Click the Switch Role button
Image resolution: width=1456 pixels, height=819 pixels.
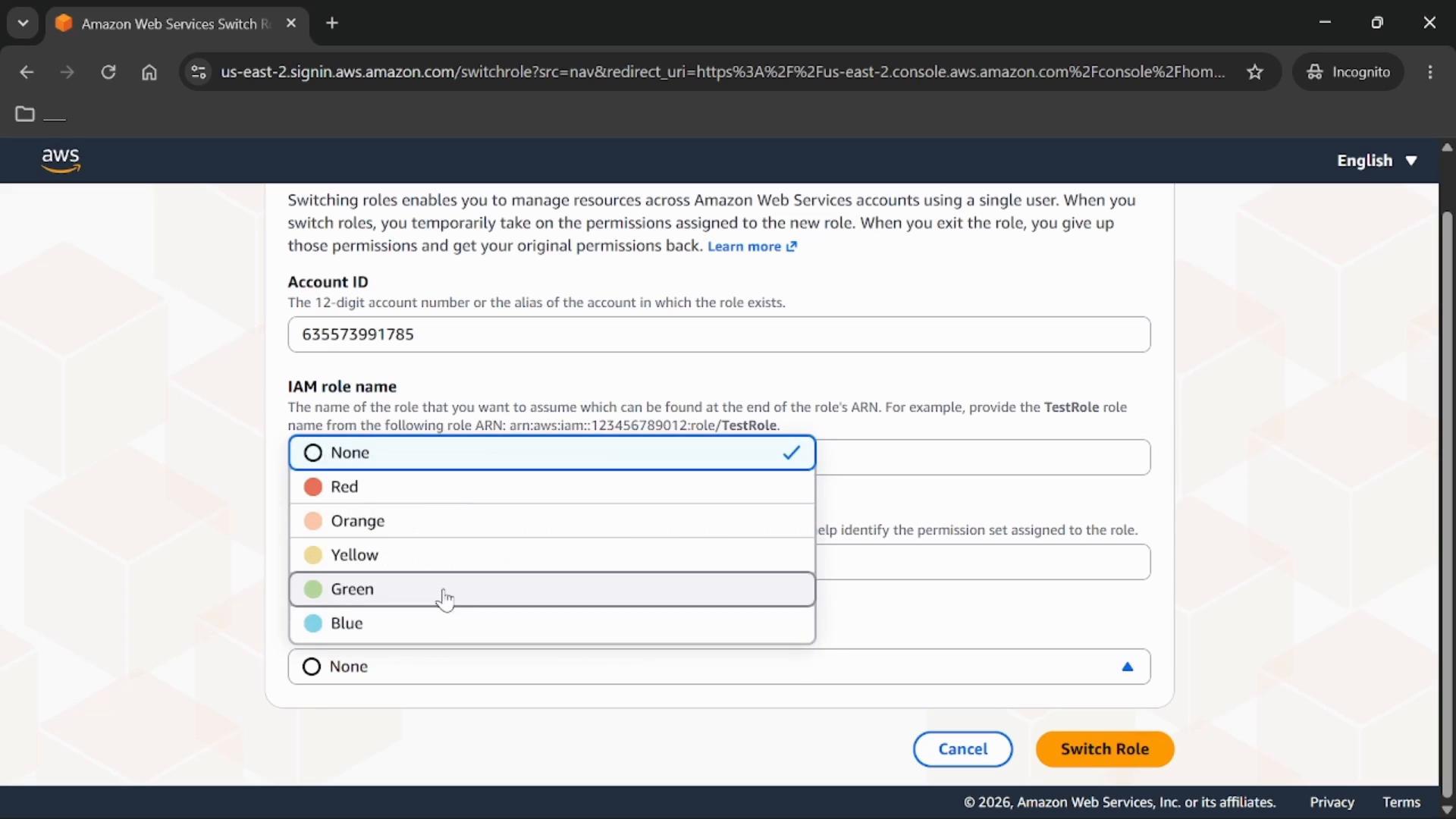pyautogui.click(x=1105, y=749)
